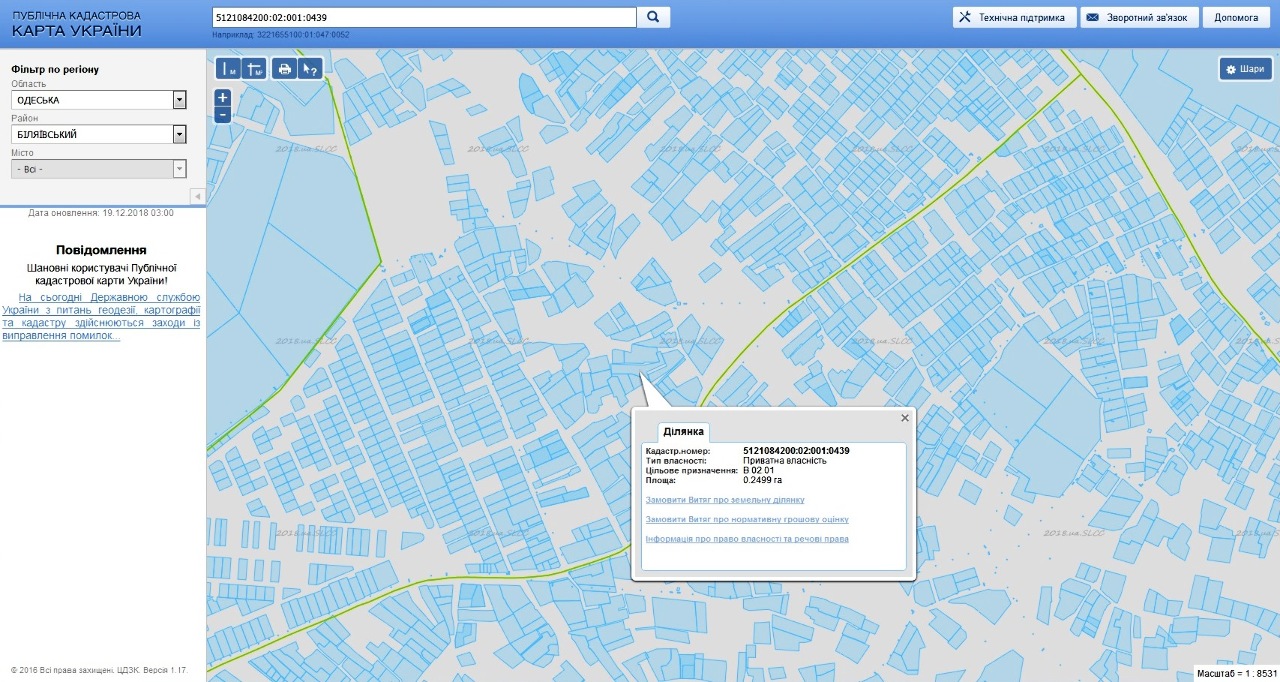Click the Цільове призначення value В 02 01
Viewport: 1280px width, 682px height.
coord(759,470)
